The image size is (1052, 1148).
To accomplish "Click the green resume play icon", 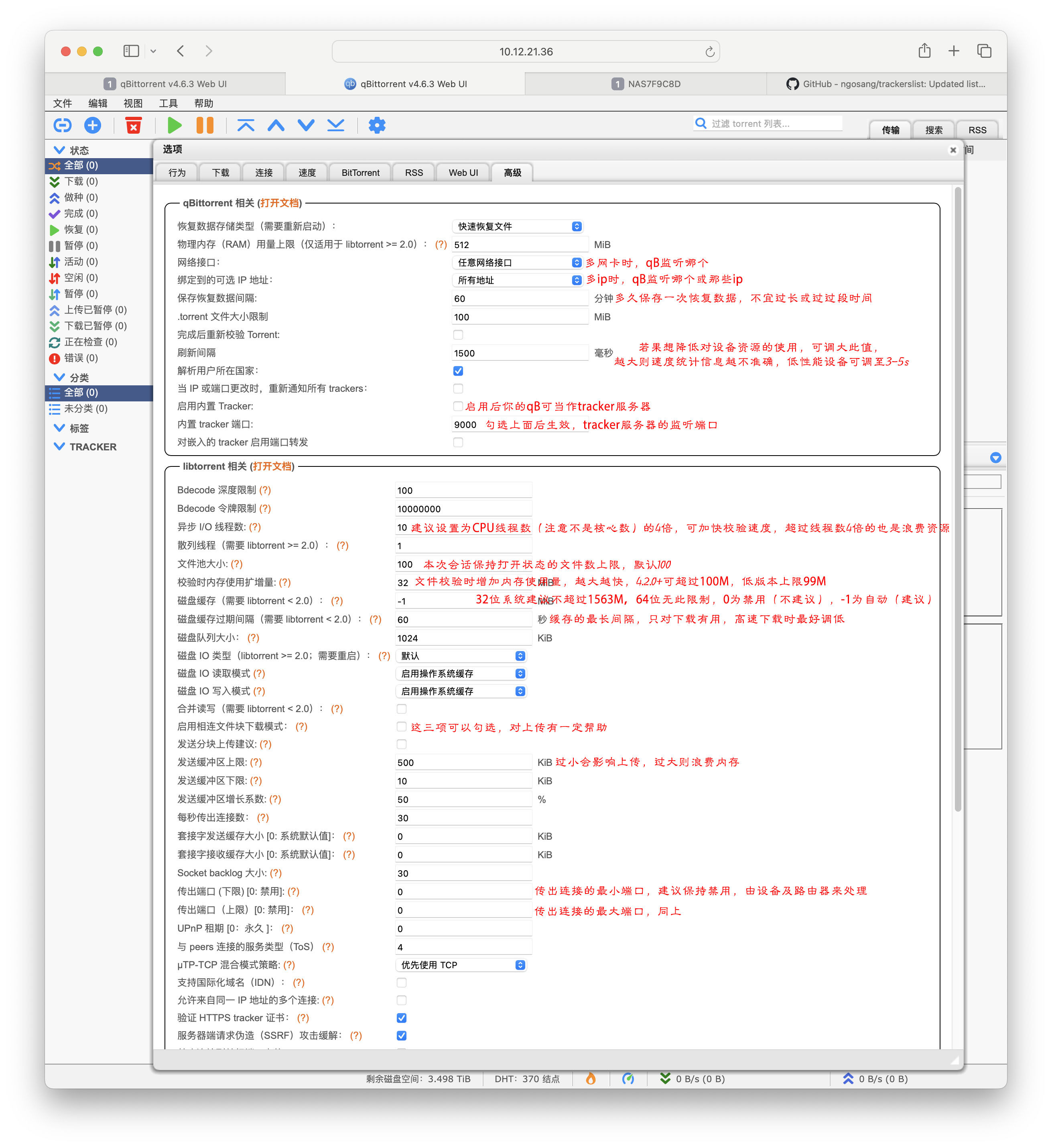I will coord(175,125).
